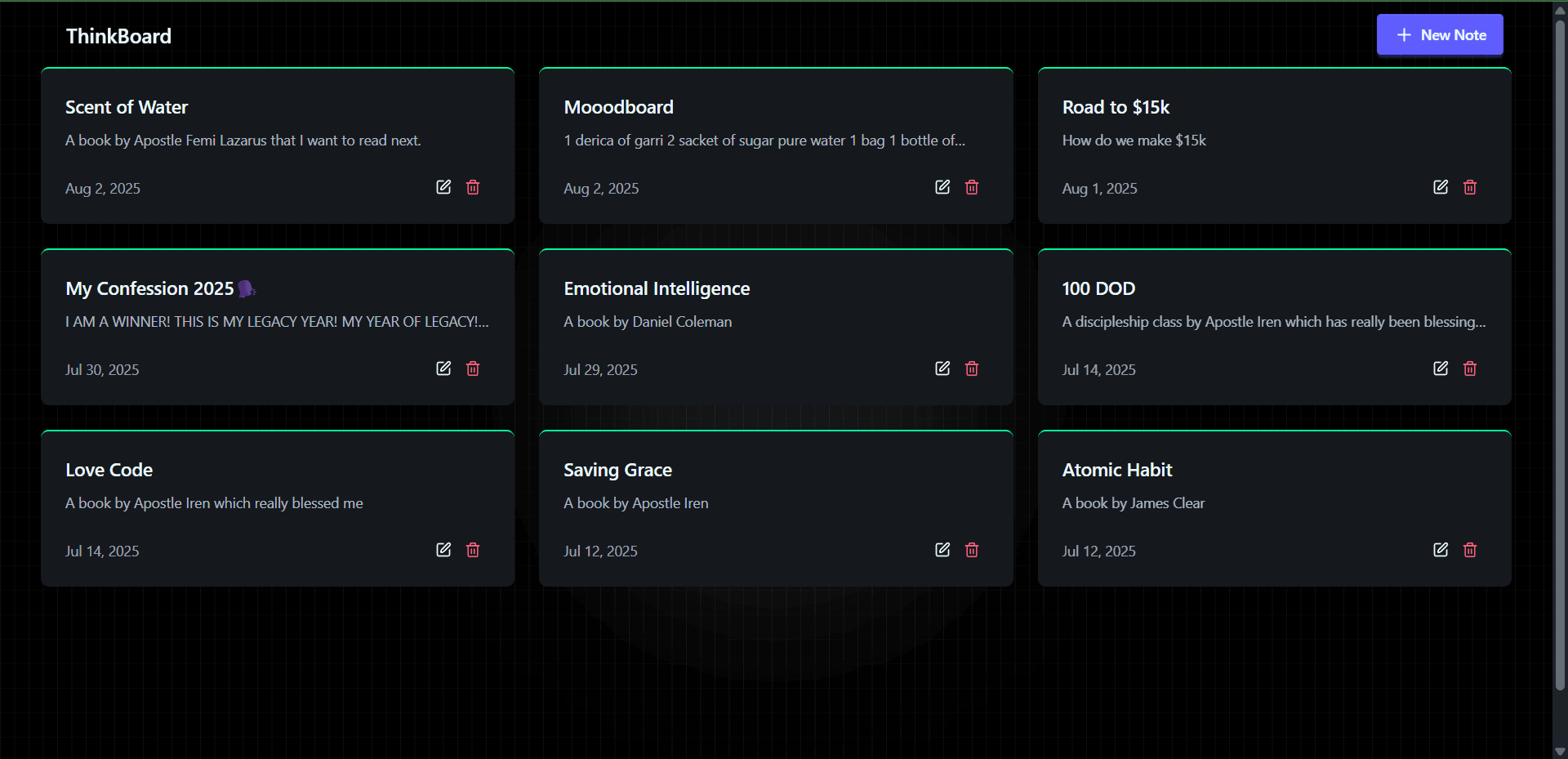Click the Jul 30, 2025 date

[x=102, y=370]
